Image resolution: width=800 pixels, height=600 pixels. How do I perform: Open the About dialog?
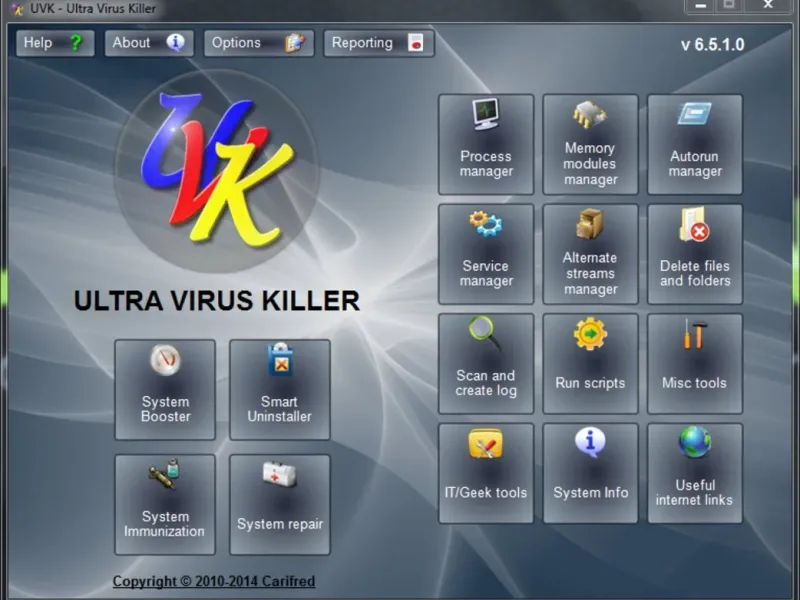pyautogui.click(x=149, y=43)
